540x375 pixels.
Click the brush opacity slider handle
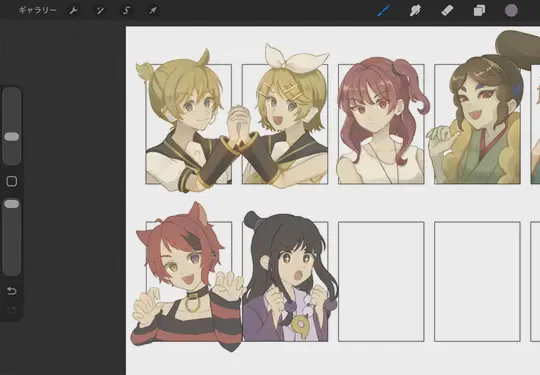click(12, 204)
